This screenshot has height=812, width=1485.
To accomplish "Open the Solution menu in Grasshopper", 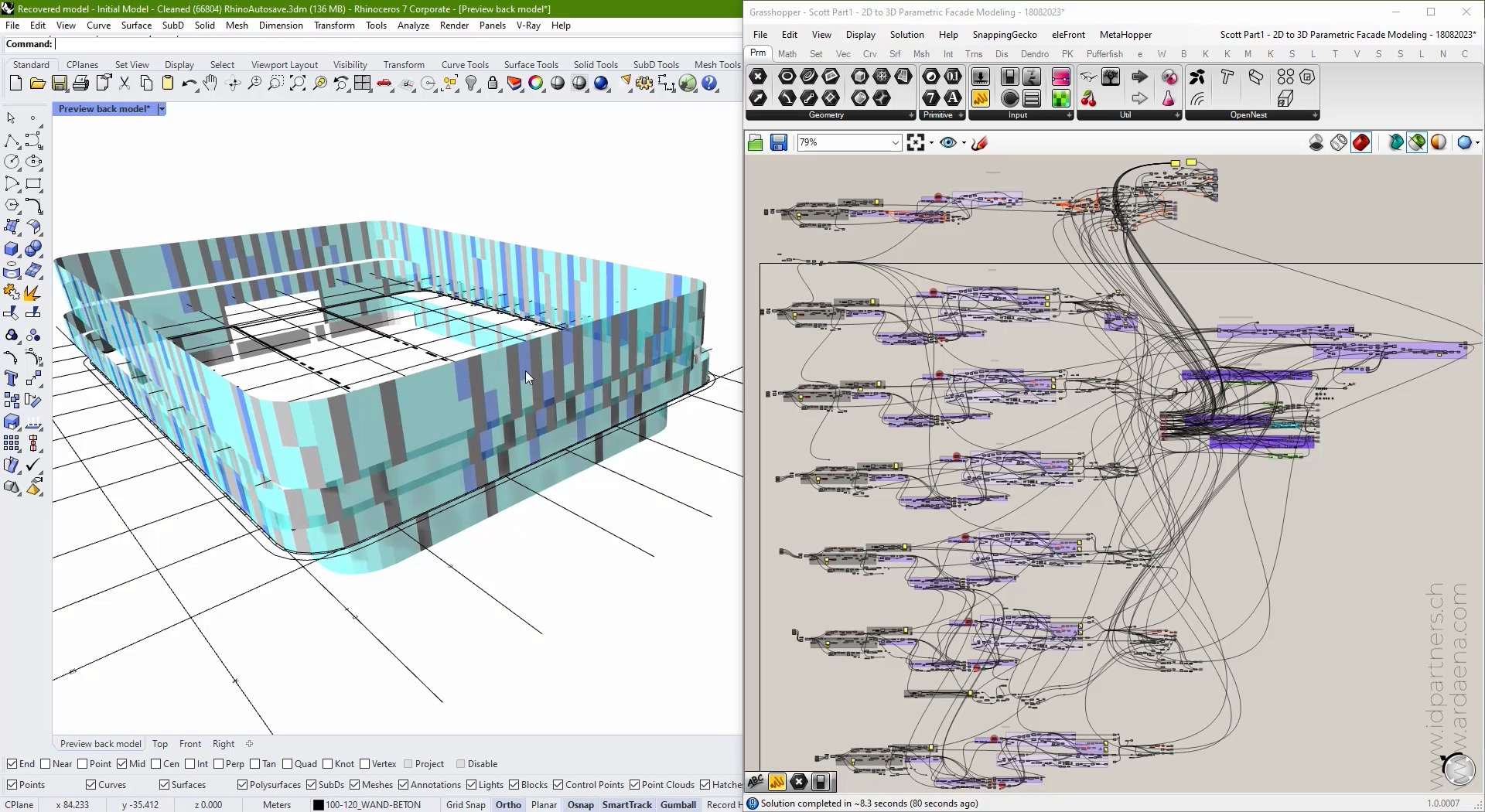I will (906, 35).
